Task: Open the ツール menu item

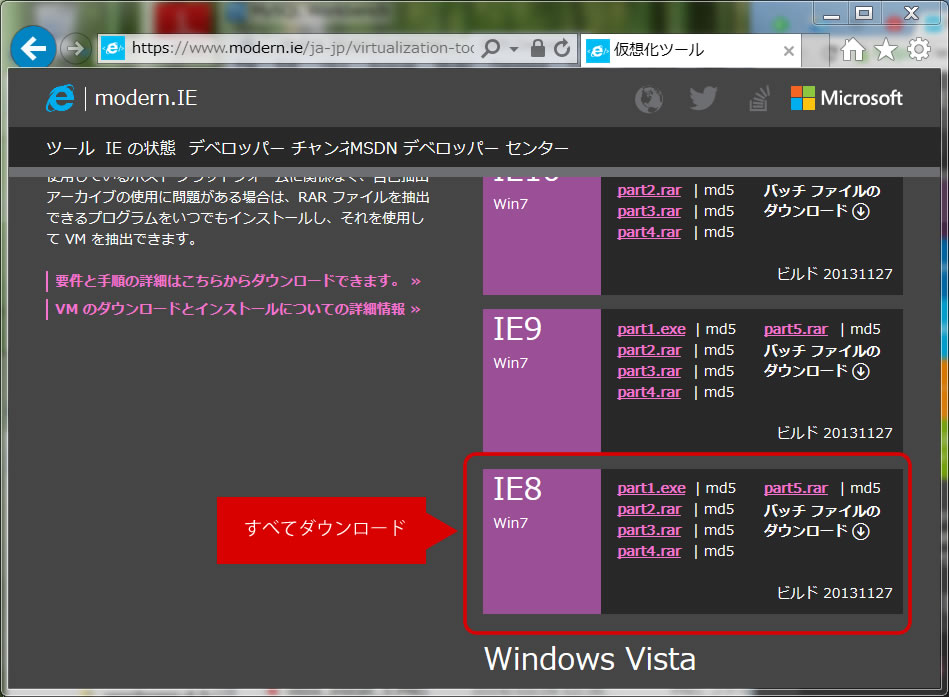Action: click(x=70, y=148)
